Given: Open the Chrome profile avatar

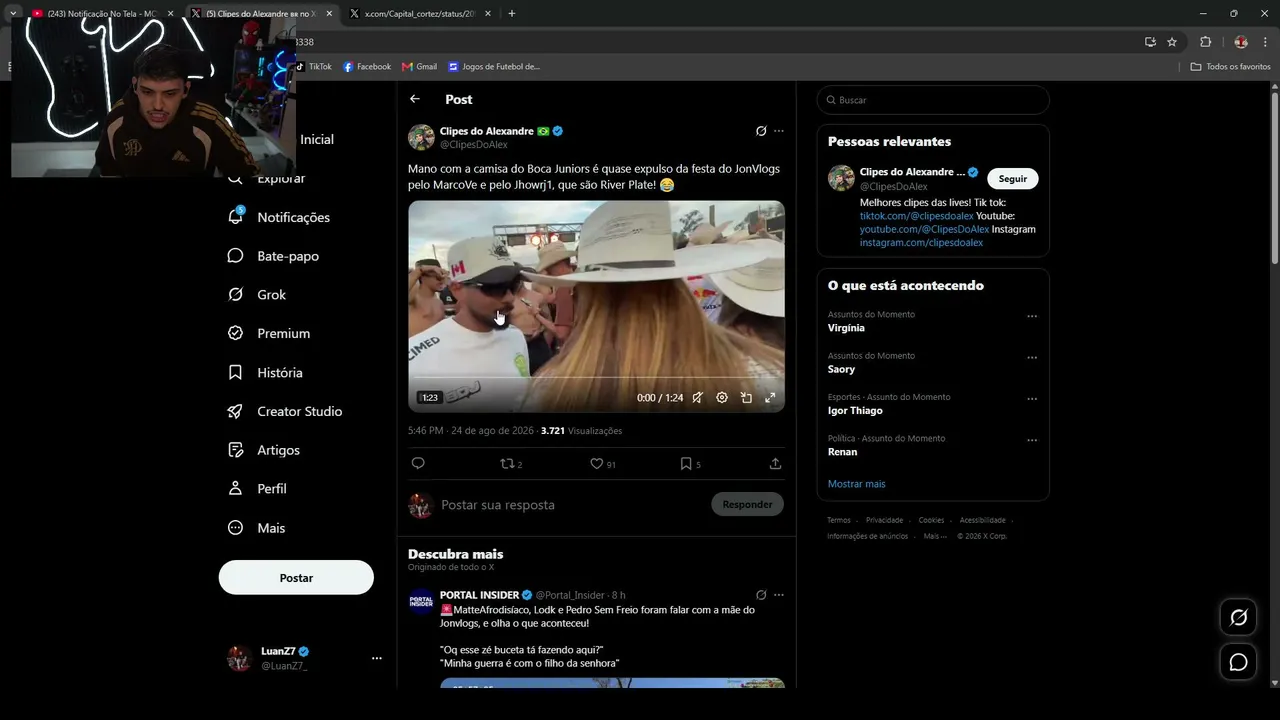Looking at the screenshot, I should coord(1241,42).
